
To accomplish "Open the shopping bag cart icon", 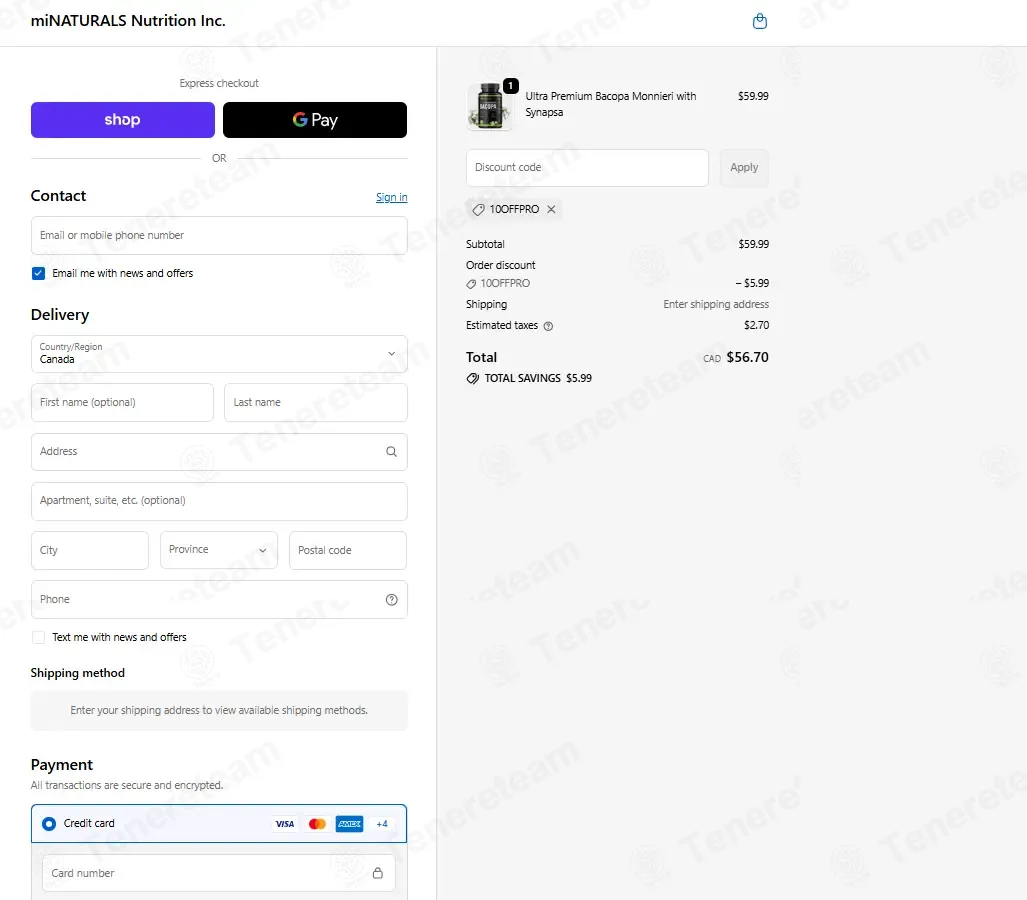I will pyautogui.click(x=760, y=21).
